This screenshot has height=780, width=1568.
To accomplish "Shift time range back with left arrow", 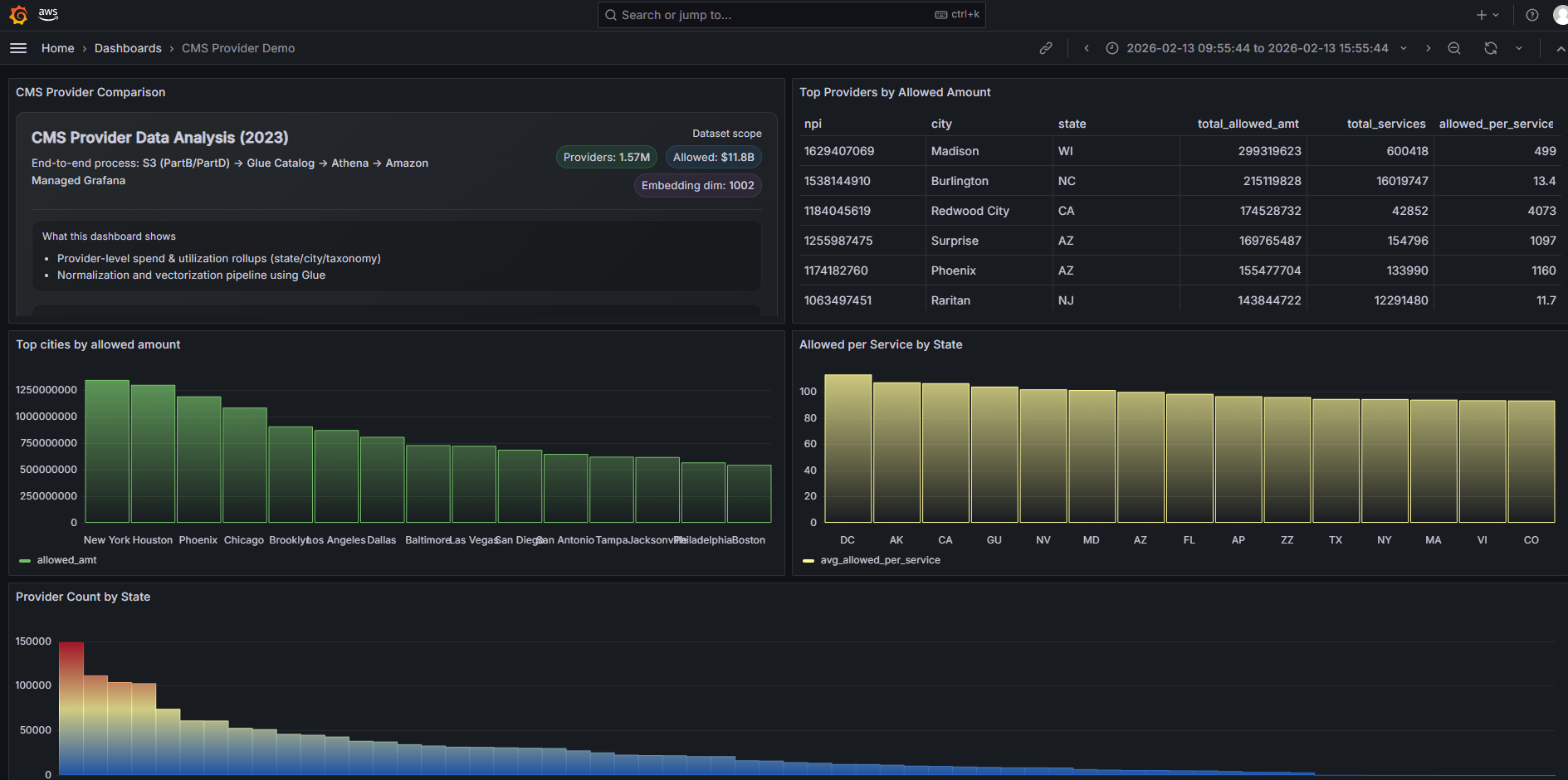I will click(x=1086, y=48).
